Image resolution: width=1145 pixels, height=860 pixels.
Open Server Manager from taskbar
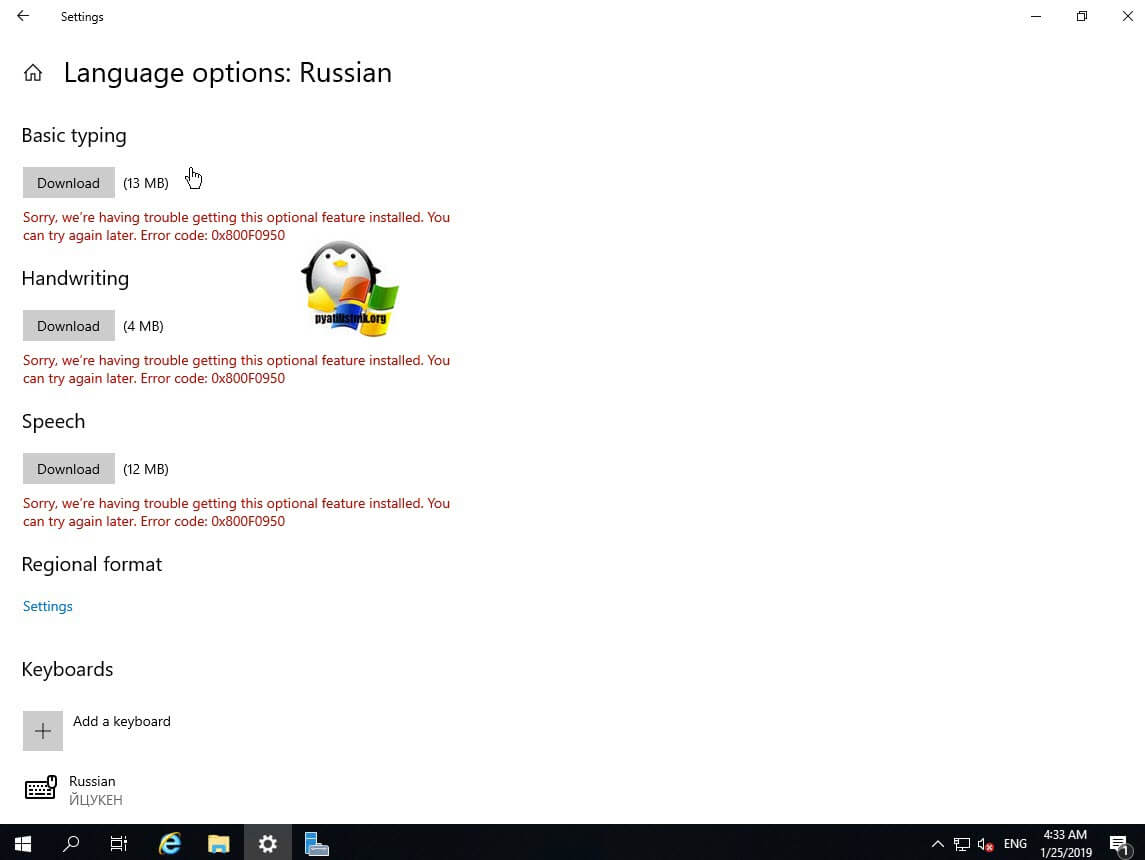(316, 843)
